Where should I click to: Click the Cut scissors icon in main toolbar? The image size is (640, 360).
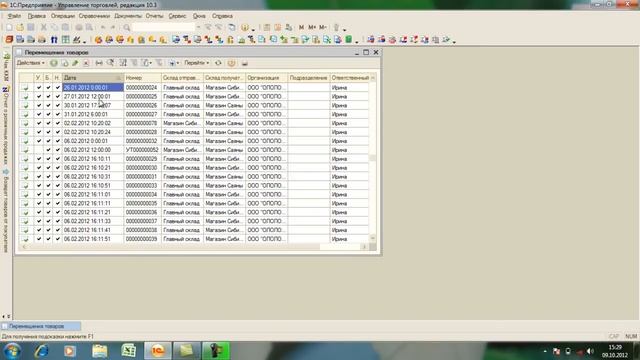(44, 27)
